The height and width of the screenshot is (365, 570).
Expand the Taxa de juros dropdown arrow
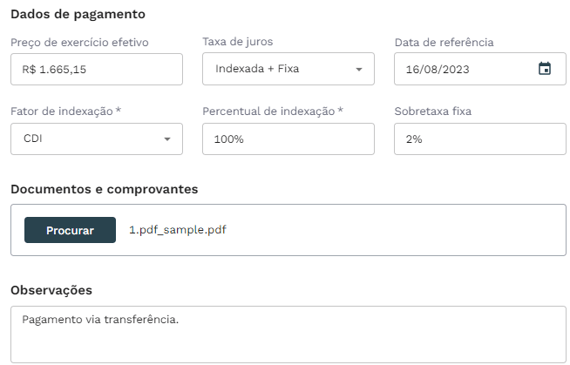tap(359, 69)
